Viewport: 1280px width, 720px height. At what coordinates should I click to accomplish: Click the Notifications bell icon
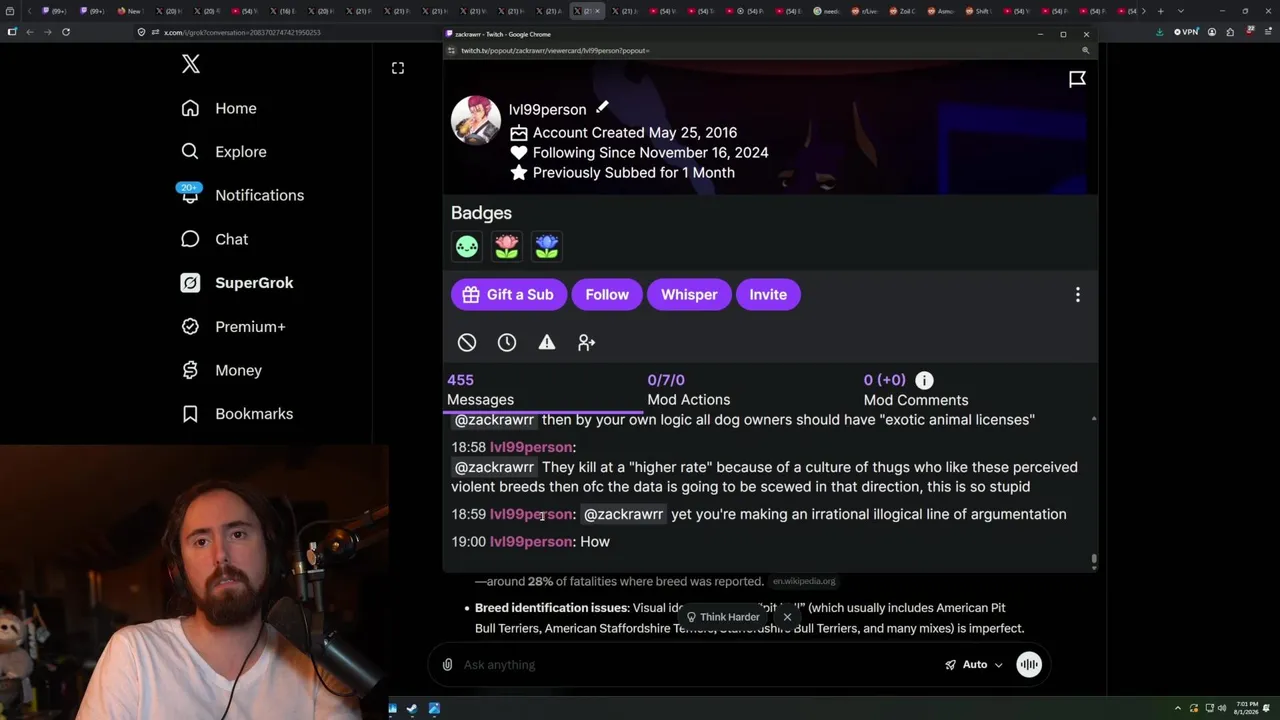click(x=190, y=195)
